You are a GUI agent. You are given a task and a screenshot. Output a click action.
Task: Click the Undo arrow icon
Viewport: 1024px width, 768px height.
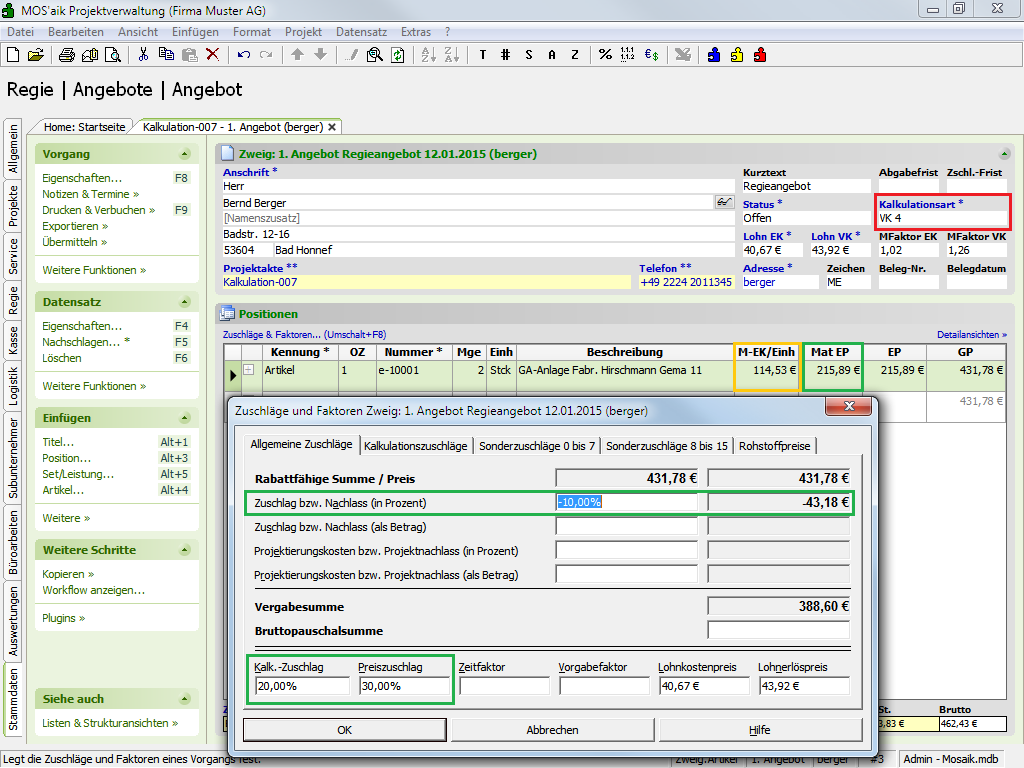pyautogui.click(x=243, y=55)
